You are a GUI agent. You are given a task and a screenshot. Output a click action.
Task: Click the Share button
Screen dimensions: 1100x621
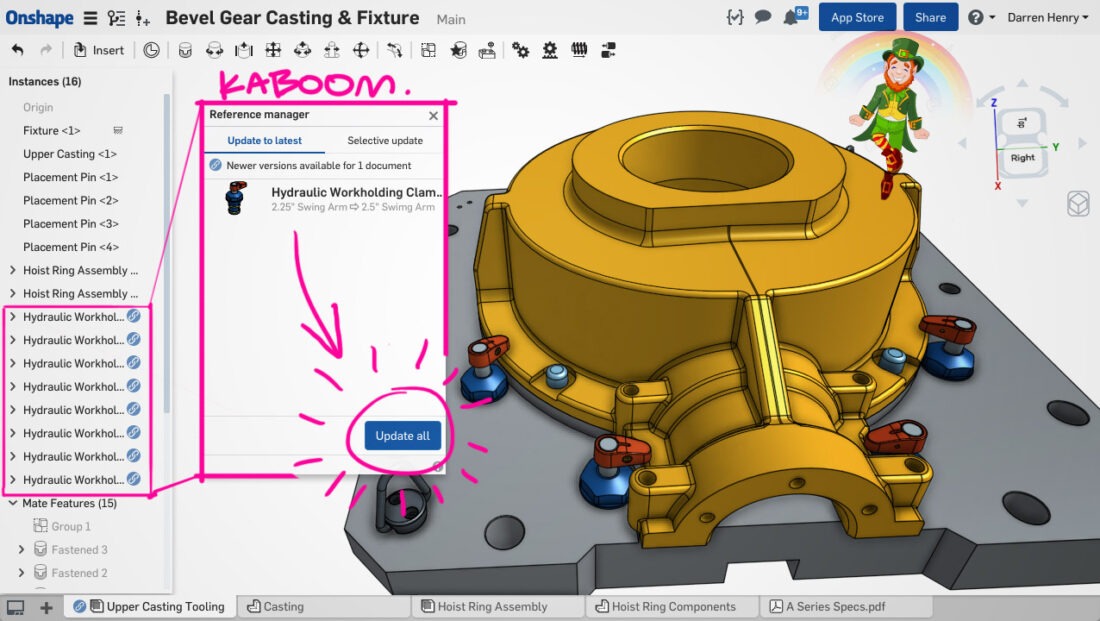(930, 17)
